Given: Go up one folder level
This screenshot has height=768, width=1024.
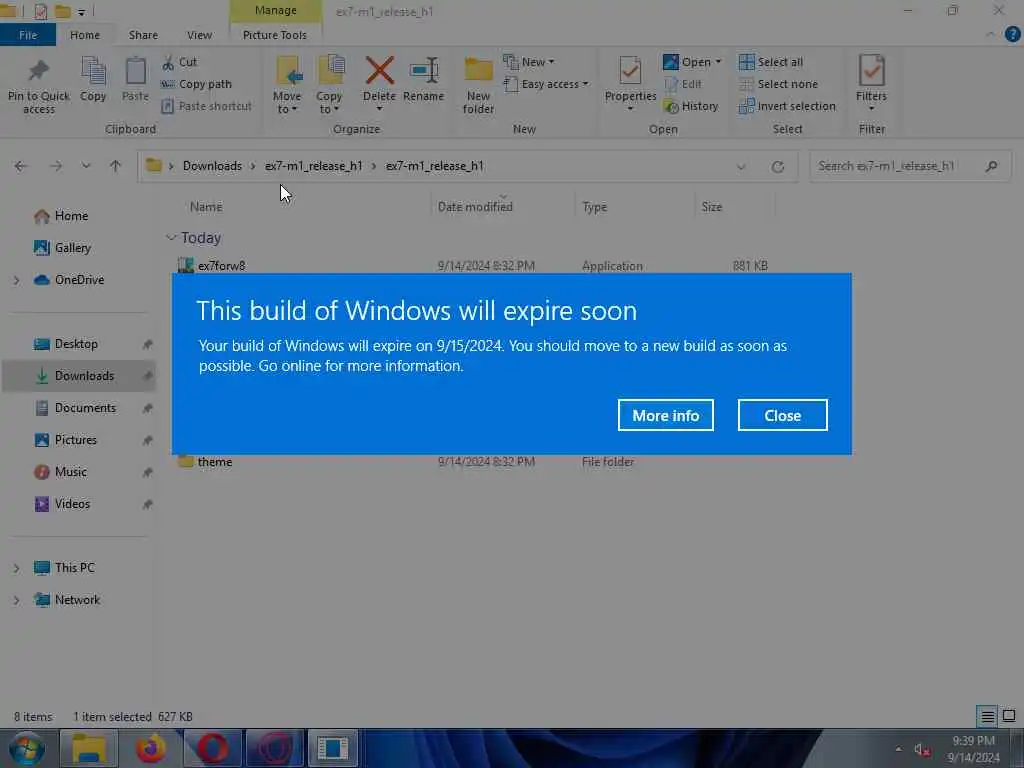Looking at the screenshot, I should (x=116, y=167).
